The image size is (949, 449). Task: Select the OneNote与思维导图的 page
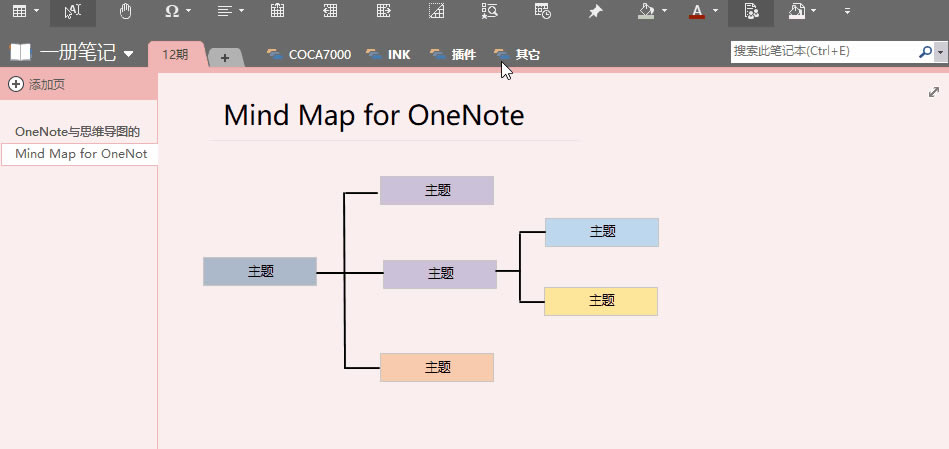pos(78,131)
